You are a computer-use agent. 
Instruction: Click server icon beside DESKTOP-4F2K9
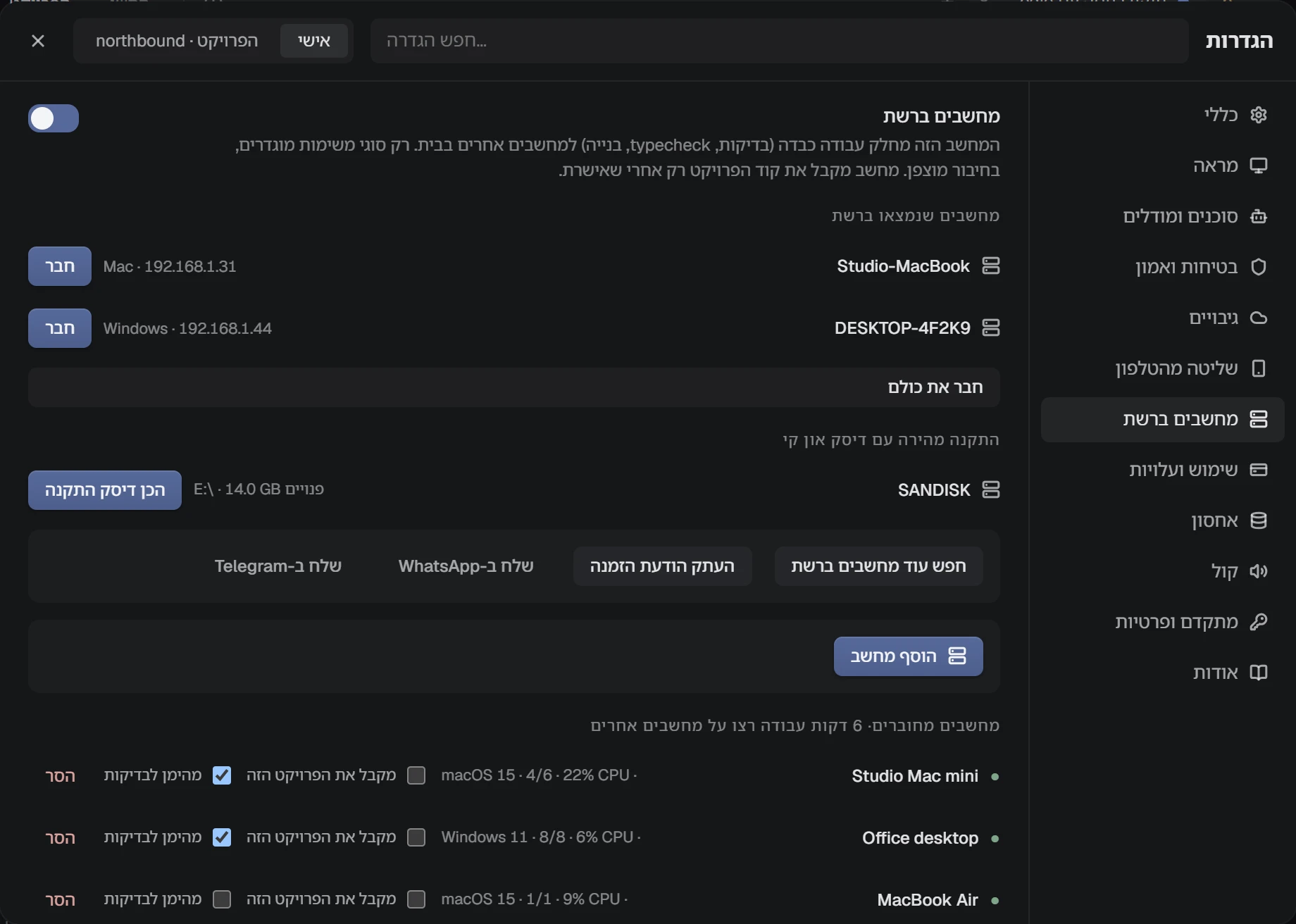tap(991, 327)
